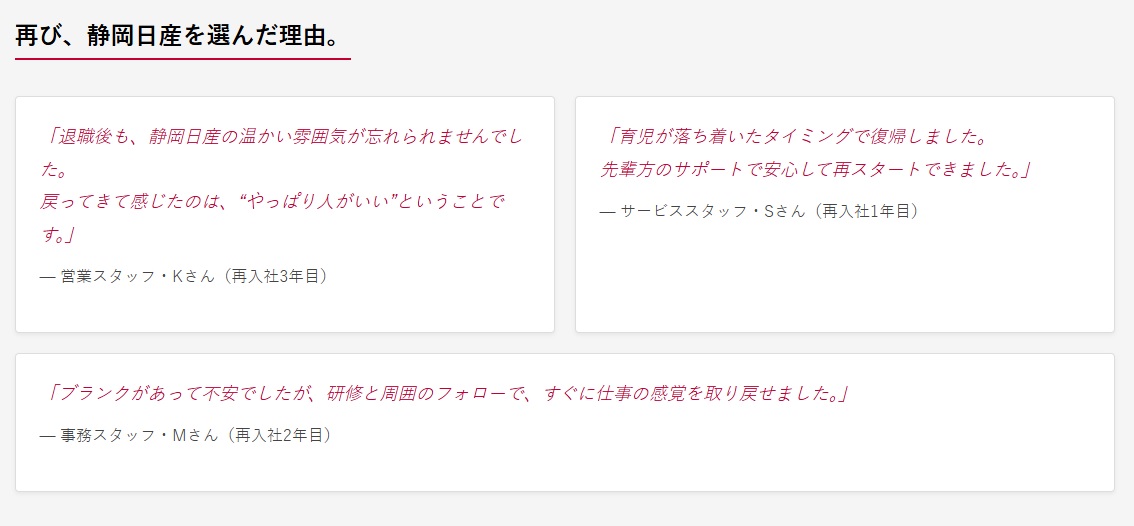
Task: Click the "(再入社3年目)" note
Action: tap(274, 276)
